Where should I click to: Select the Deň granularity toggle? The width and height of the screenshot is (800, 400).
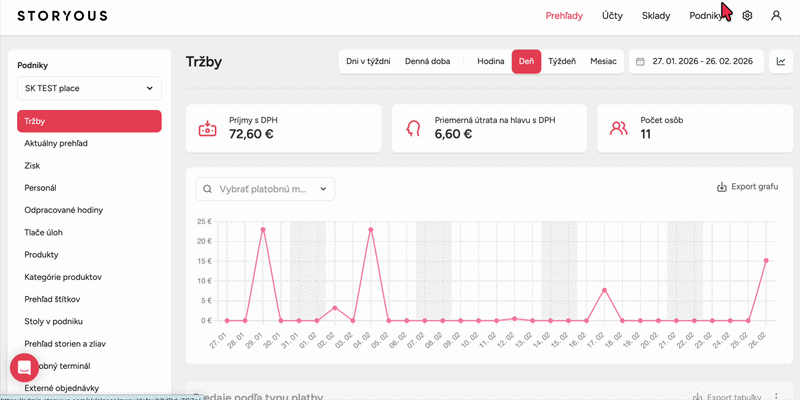point(526,61)
